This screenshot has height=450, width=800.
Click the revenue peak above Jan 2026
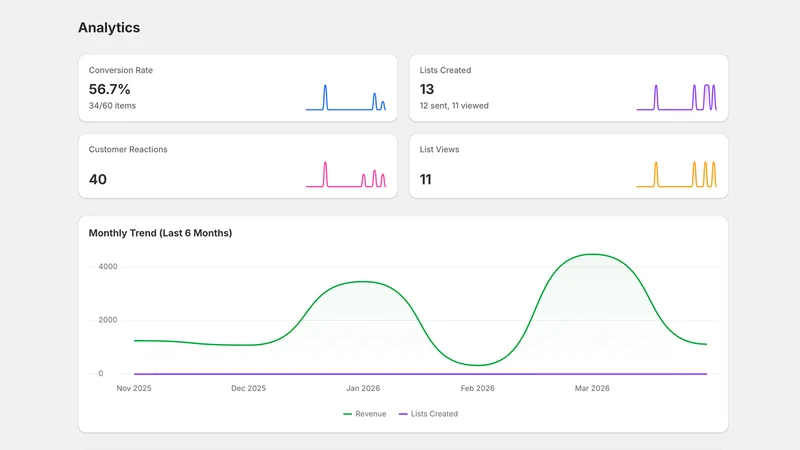click(x=362, y=282)
